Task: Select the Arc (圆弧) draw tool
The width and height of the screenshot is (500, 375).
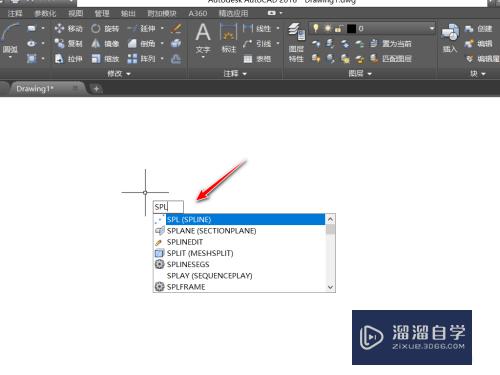Action: click(x=10, y=39)
